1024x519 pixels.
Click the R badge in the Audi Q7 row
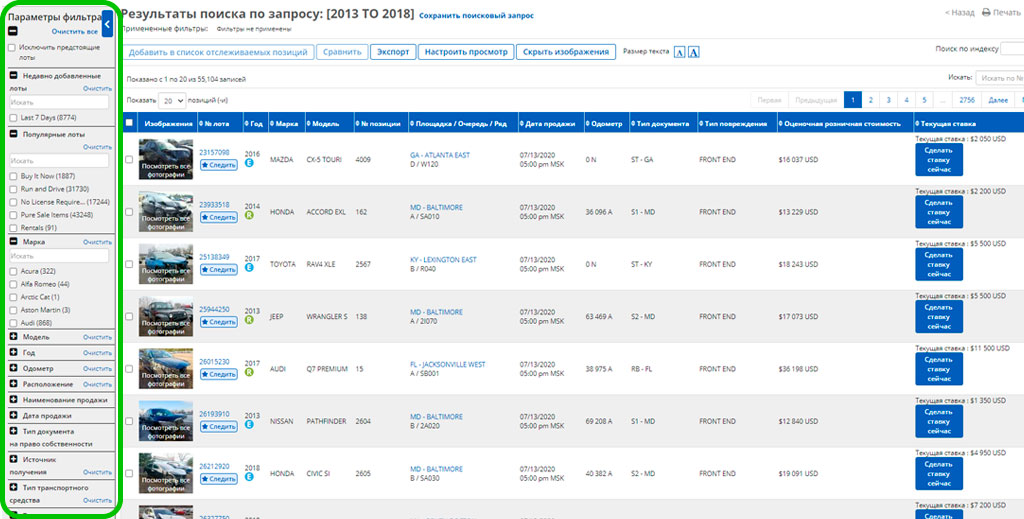click(249, 372)
